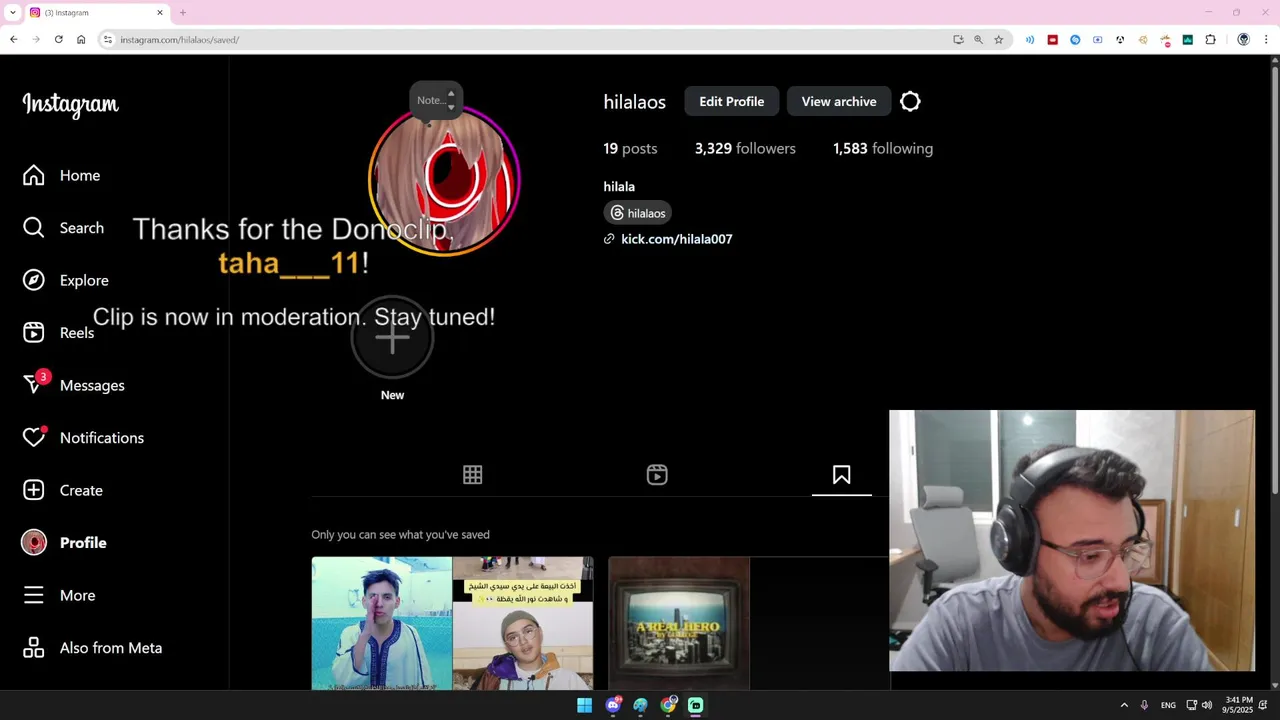This screenshot has height=720, width=1280.
Task: Click the browser zoom magnifier icon
Action: click(x=978, y=39)
